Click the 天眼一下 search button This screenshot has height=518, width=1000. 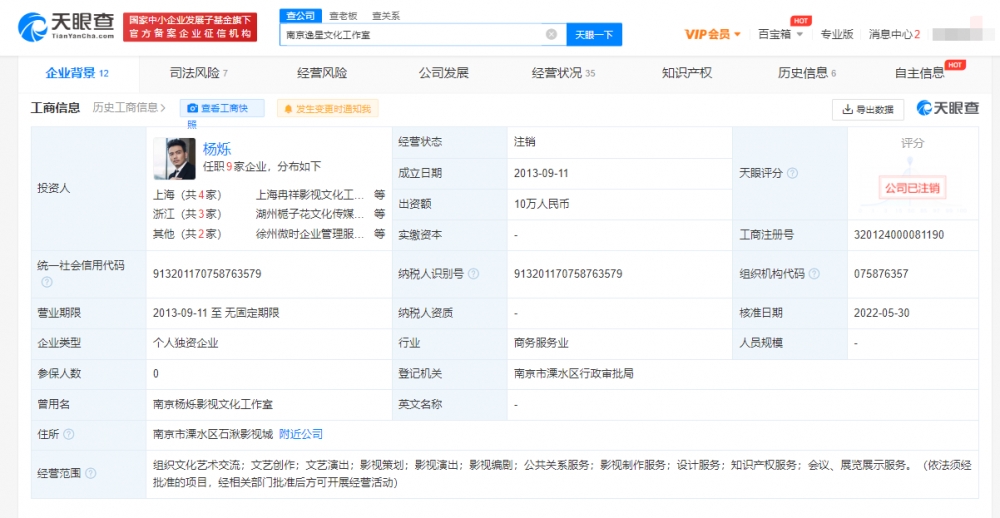594,34
